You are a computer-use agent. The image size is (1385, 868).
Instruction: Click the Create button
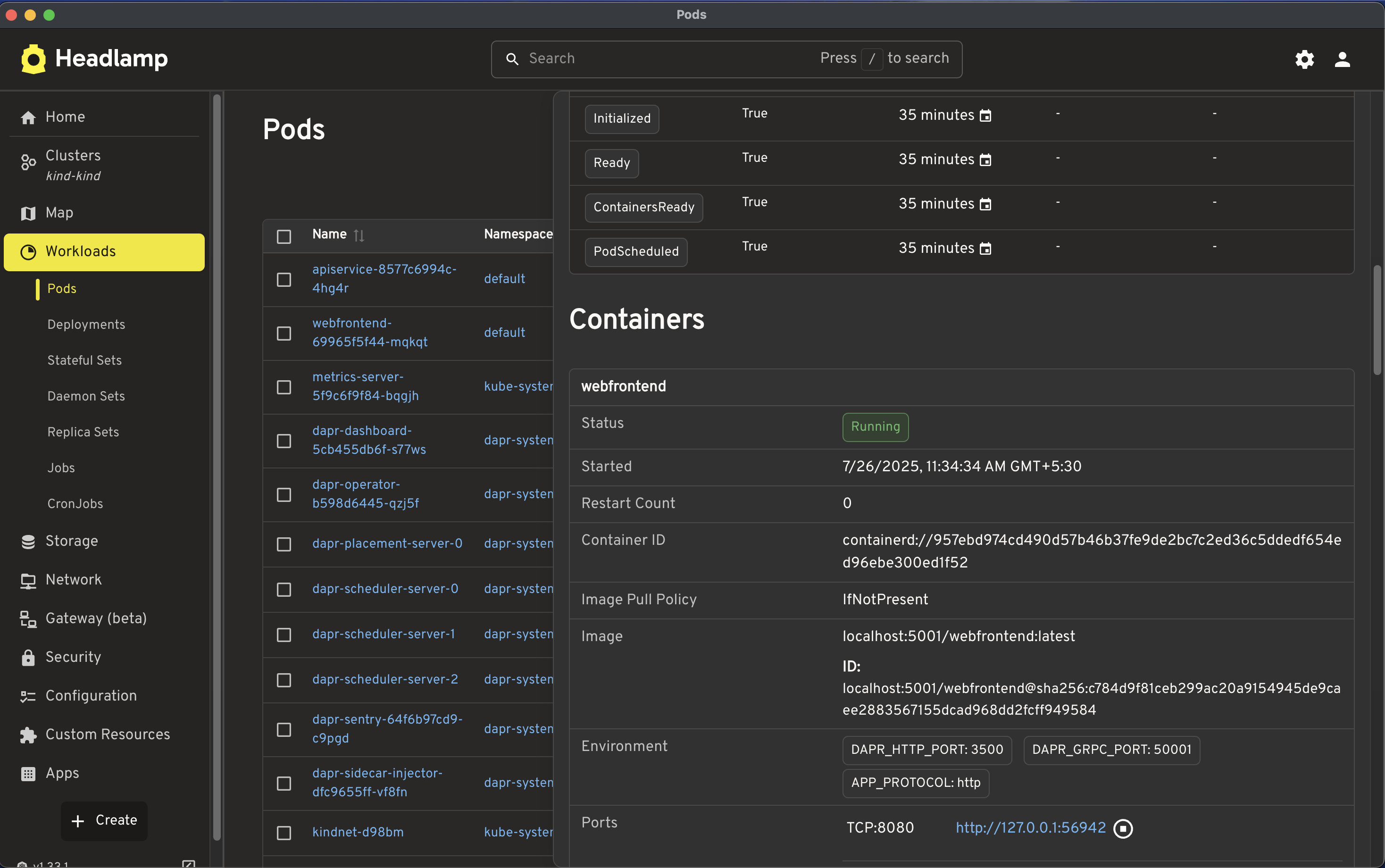(104, 820)
